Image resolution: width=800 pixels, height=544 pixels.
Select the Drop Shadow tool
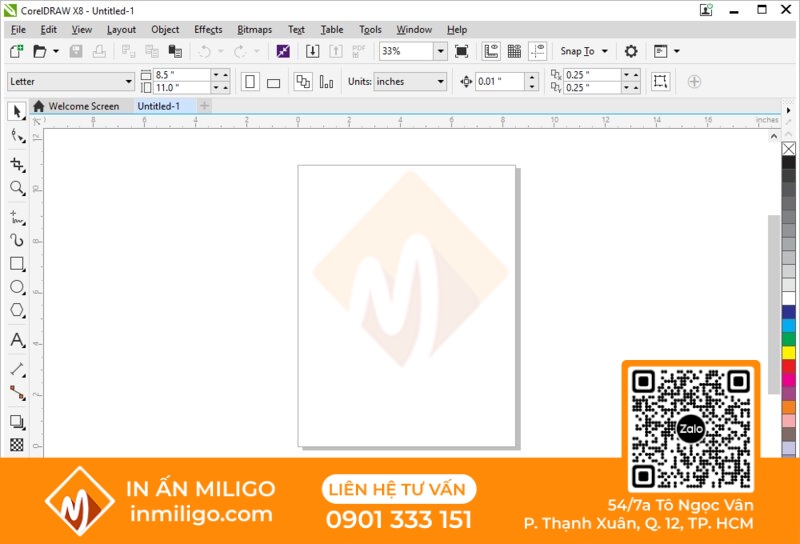pos(17,422)
